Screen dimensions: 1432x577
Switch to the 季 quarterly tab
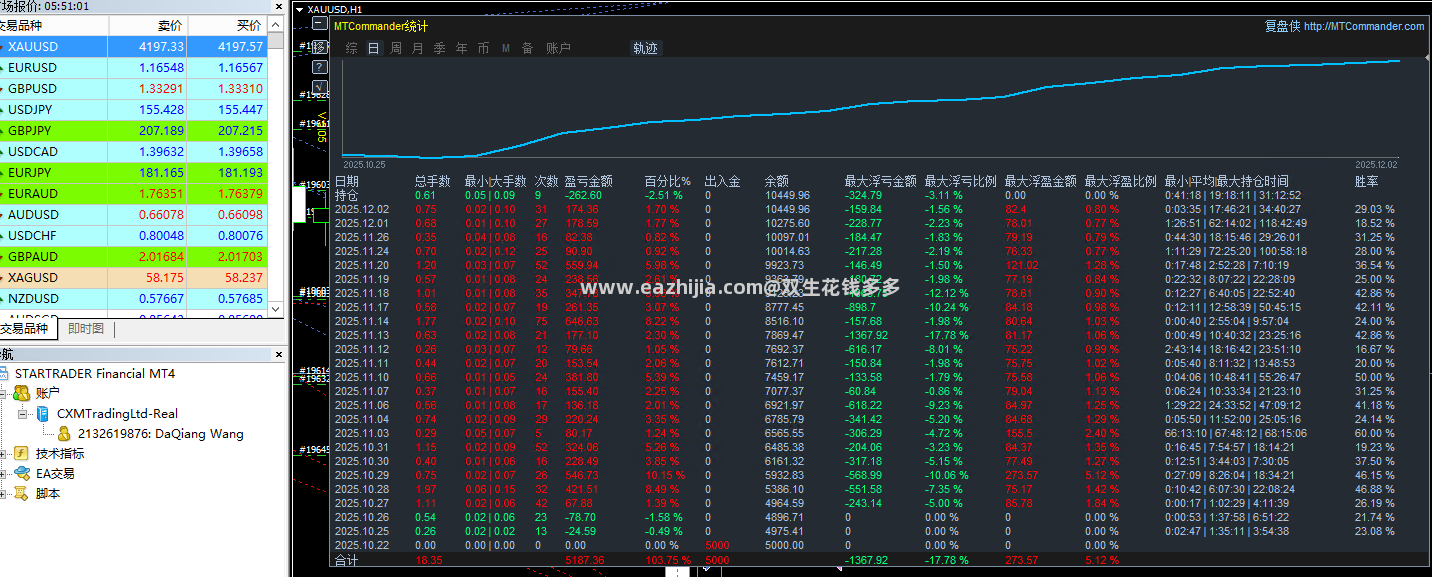(x=440, y=48)
